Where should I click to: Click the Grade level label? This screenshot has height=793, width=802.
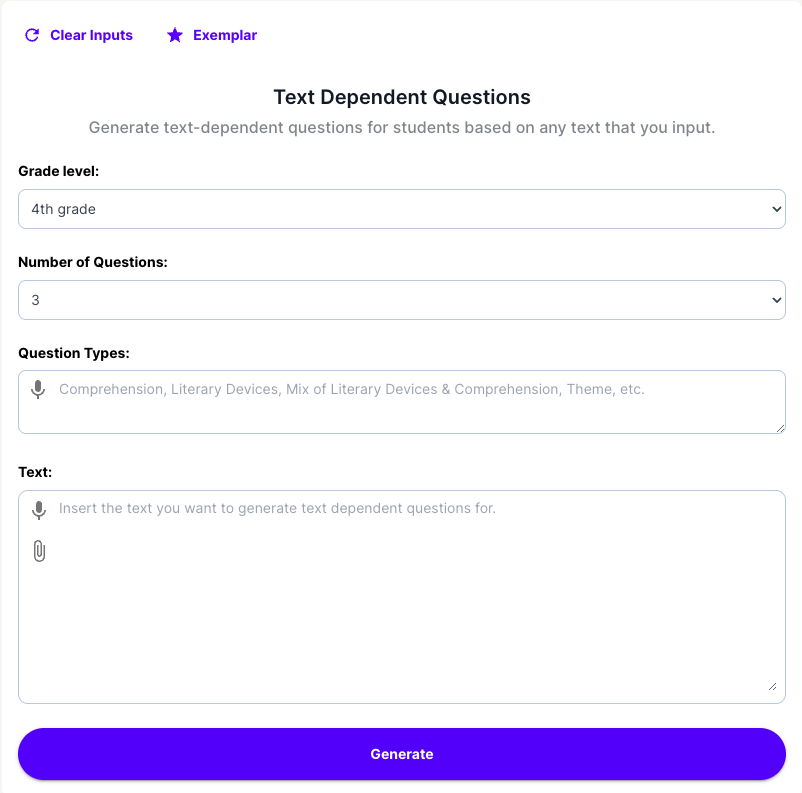click(x=58, y=171)
